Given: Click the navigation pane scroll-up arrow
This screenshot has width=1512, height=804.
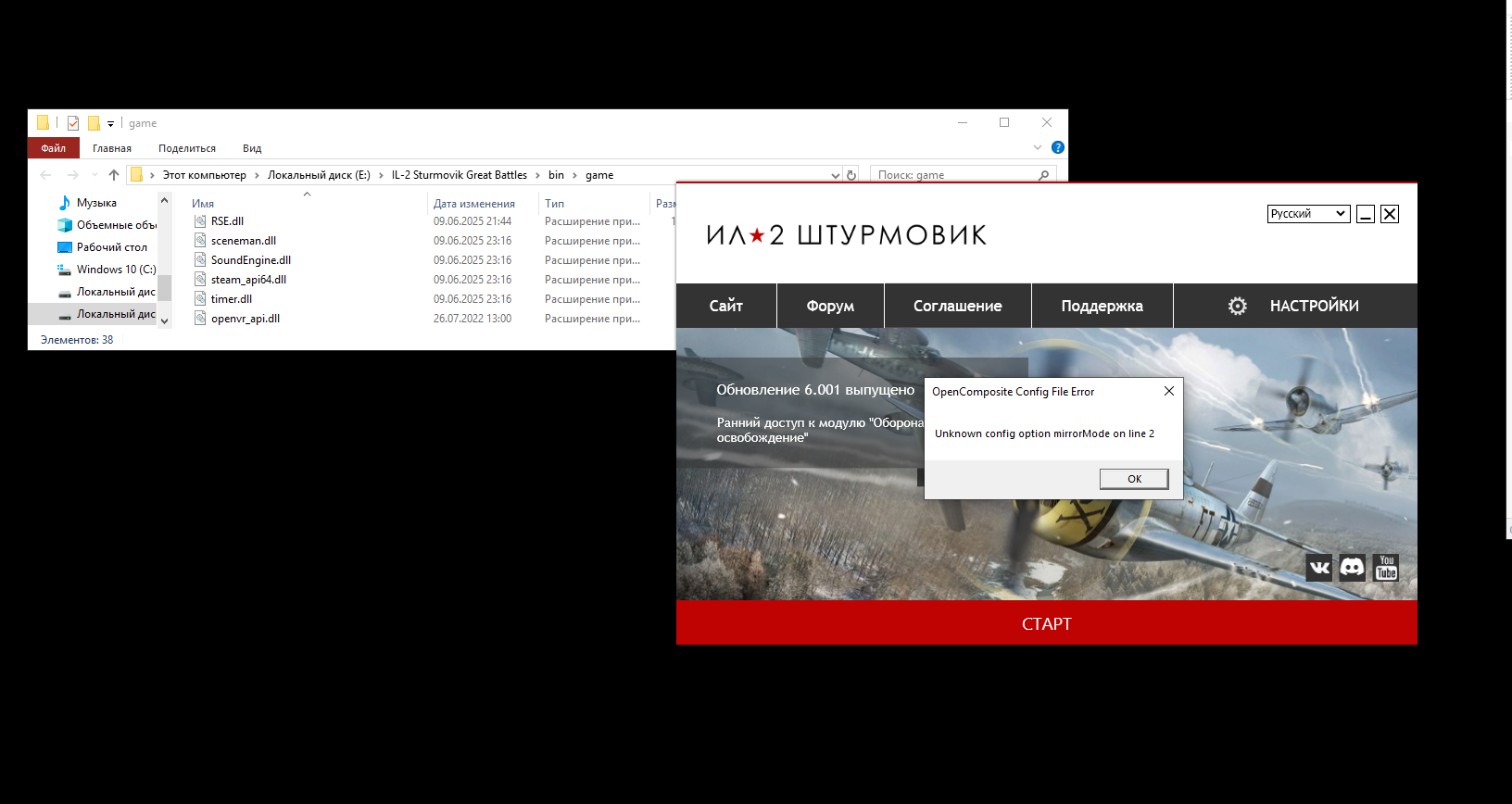Looking at the screenshot, I should pyautogui.click(x=165, y=200).
